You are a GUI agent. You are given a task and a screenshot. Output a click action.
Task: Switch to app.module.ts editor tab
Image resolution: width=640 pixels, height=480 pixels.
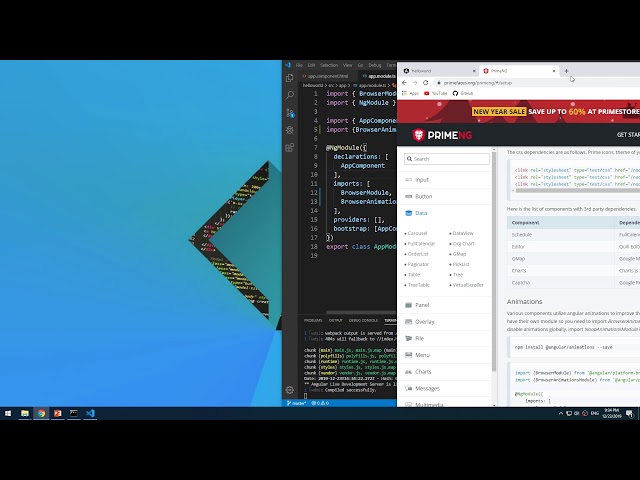click(378, 76)
